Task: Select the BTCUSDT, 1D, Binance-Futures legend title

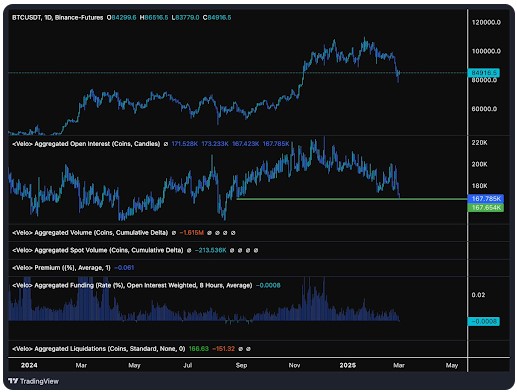Action: pos(58,17)
